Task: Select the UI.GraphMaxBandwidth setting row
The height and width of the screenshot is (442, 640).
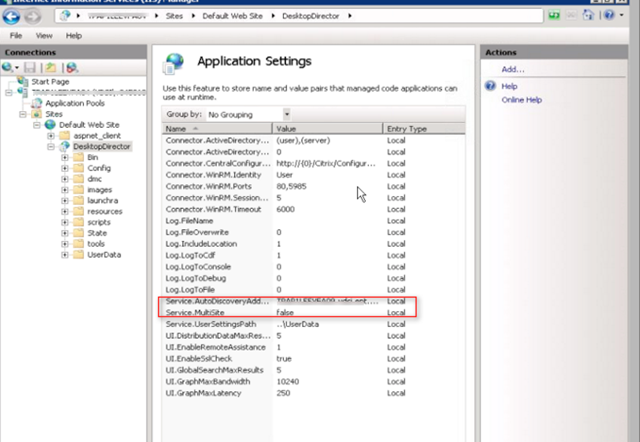Action: (313, 382)
